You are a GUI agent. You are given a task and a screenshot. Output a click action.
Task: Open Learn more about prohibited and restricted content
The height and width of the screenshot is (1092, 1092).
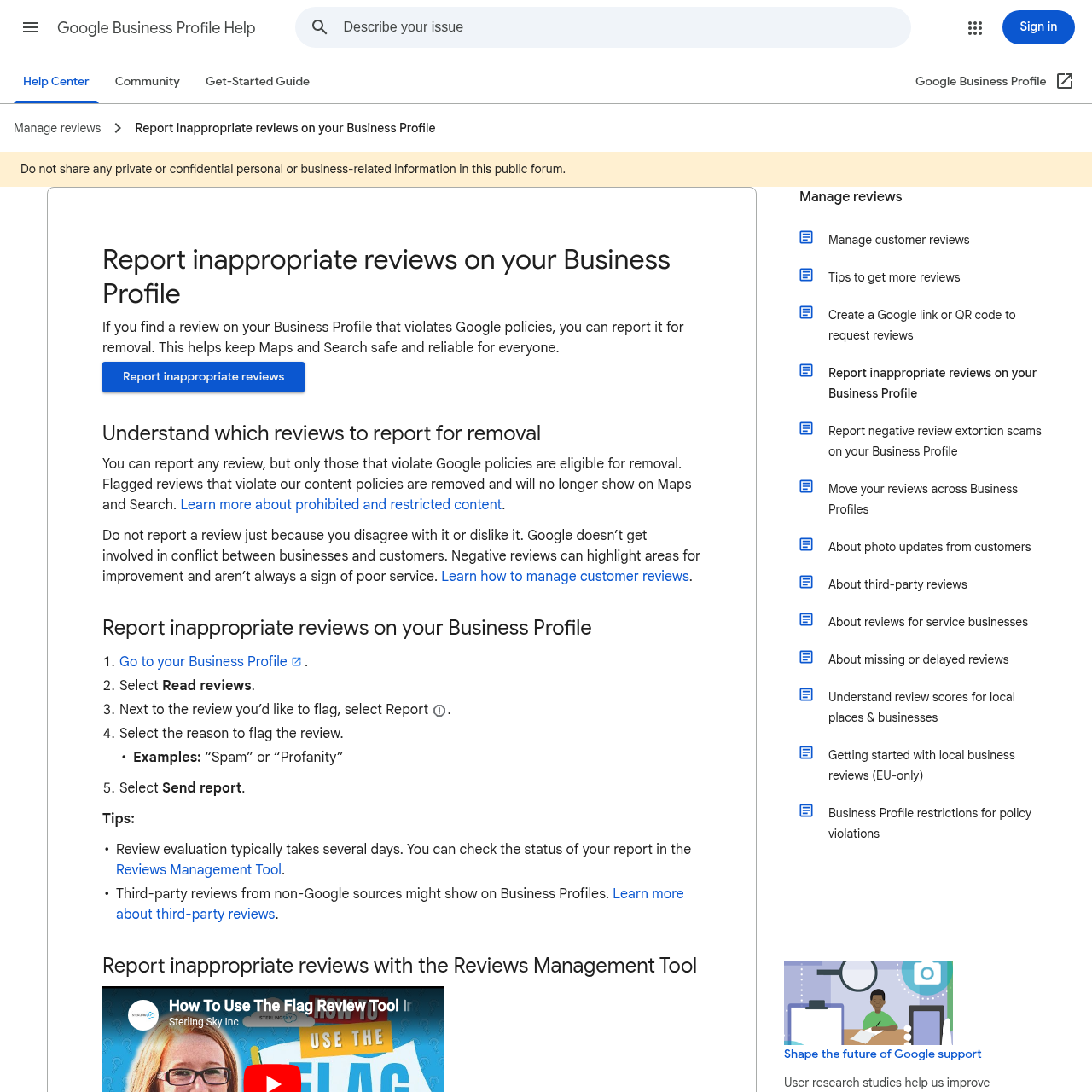click(341, 504)
